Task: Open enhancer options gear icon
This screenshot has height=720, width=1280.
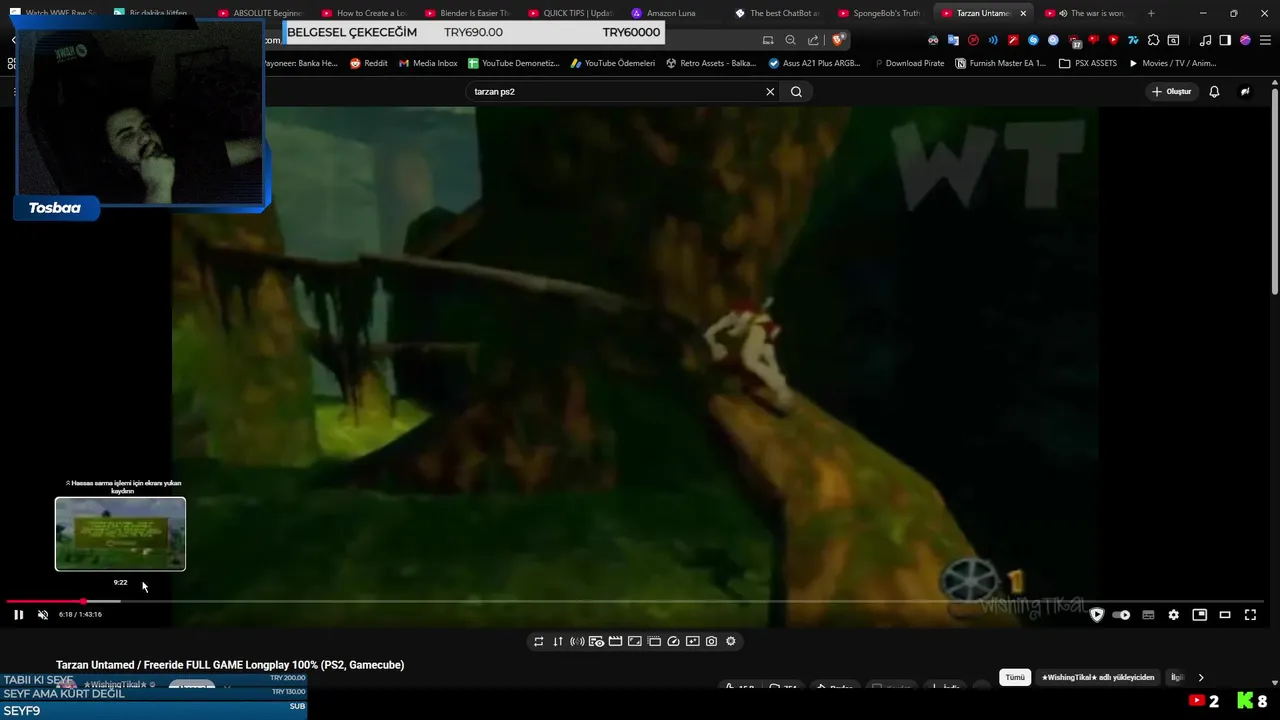Action: [731, 641]
